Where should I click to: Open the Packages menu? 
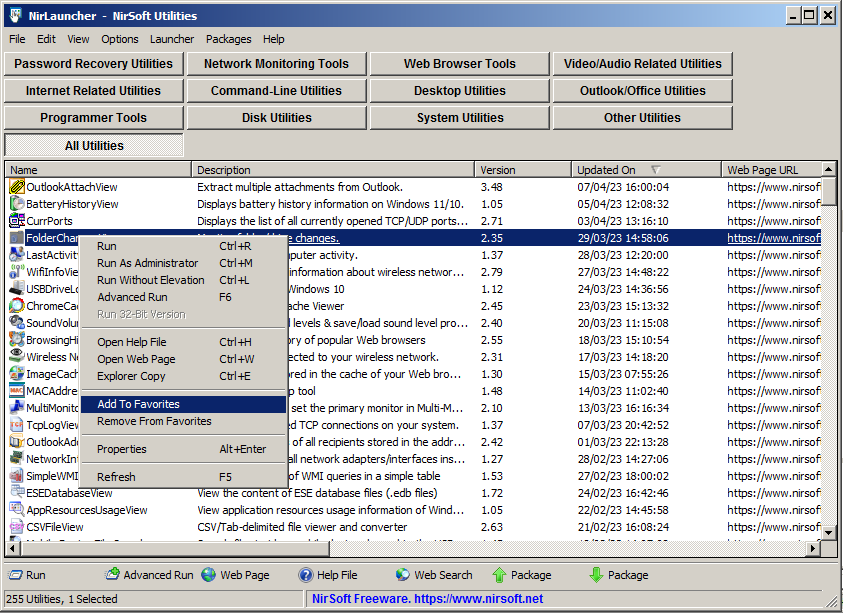pos(228,39)
